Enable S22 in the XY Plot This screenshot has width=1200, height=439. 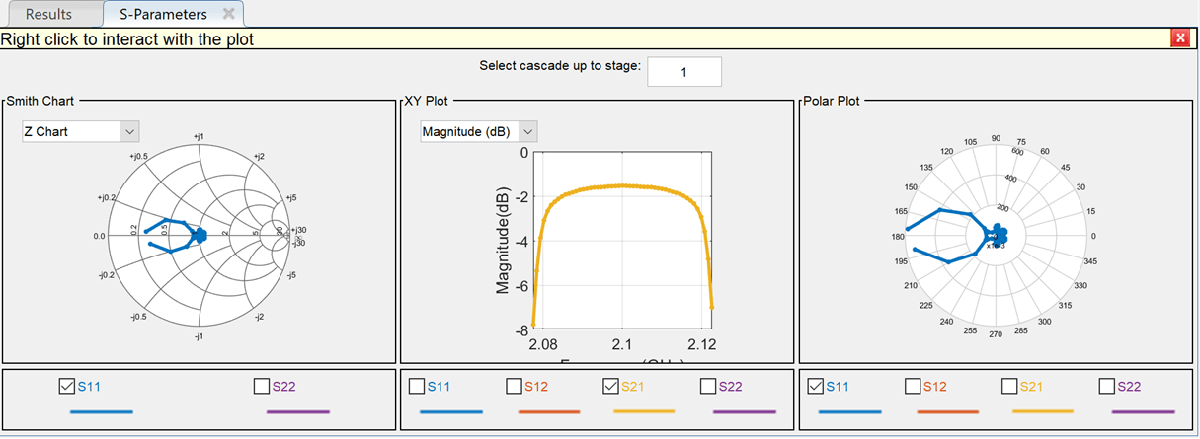[x=709, y=386]
